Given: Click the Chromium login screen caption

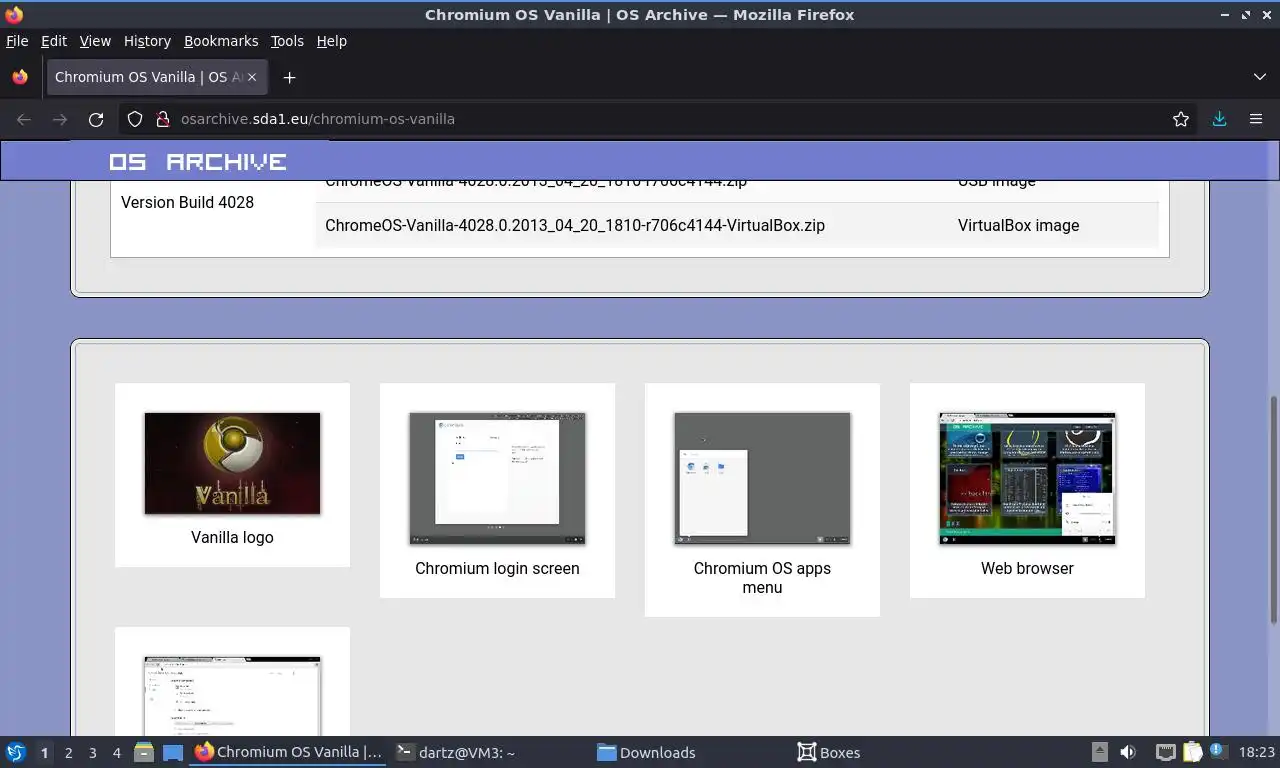Looking at the screenshot, I should 497,568.
